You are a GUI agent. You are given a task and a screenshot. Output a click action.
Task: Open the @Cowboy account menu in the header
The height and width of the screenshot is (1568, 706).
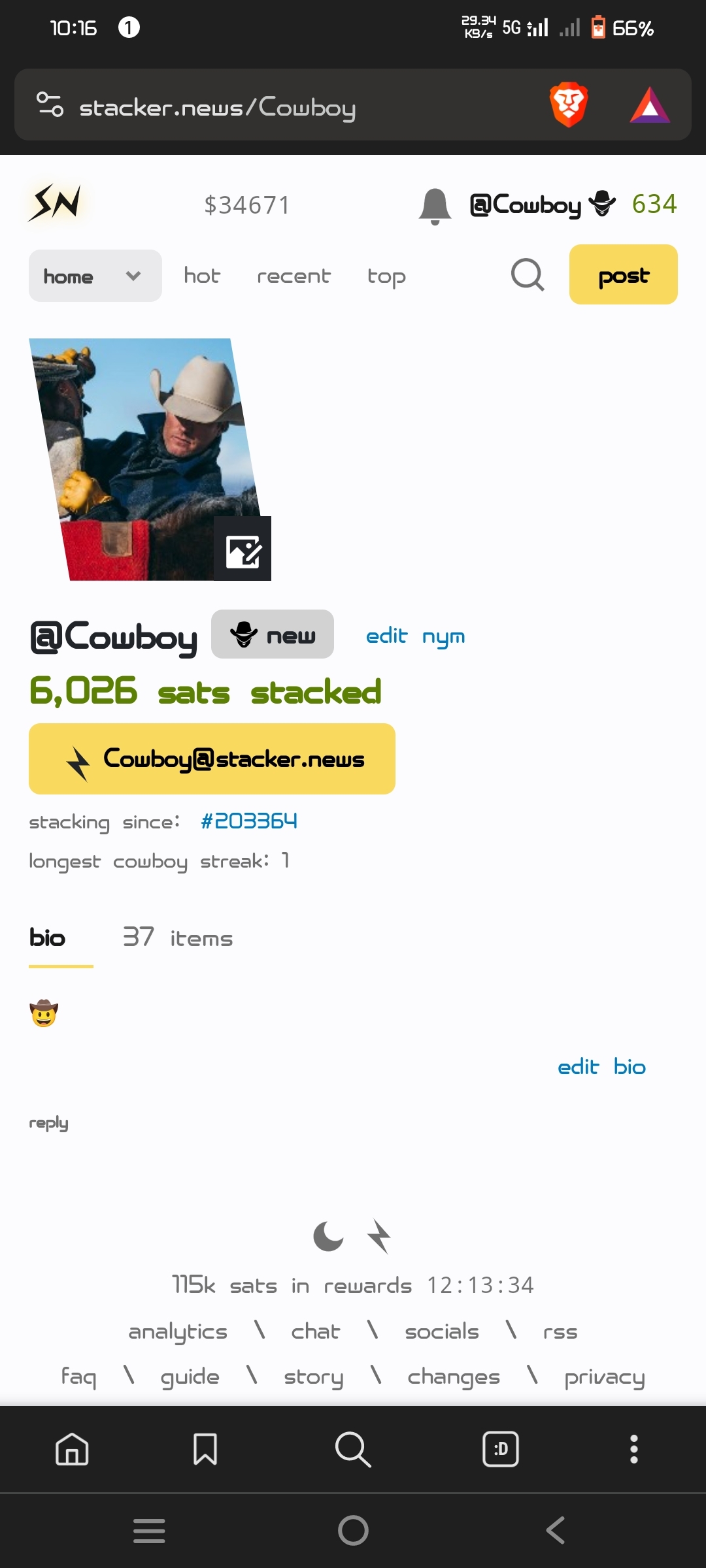coord(543,205)
